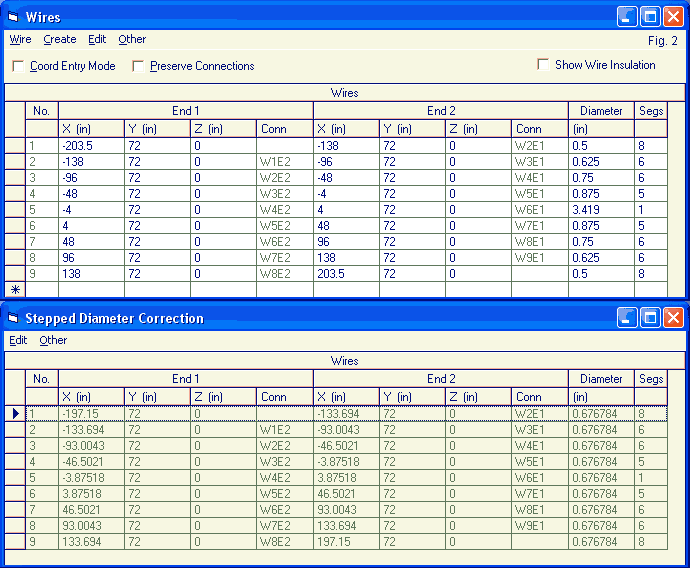Select row 1 arrow marker in corrected table
This screenshot has width=690, height=568.
[14, 413]
